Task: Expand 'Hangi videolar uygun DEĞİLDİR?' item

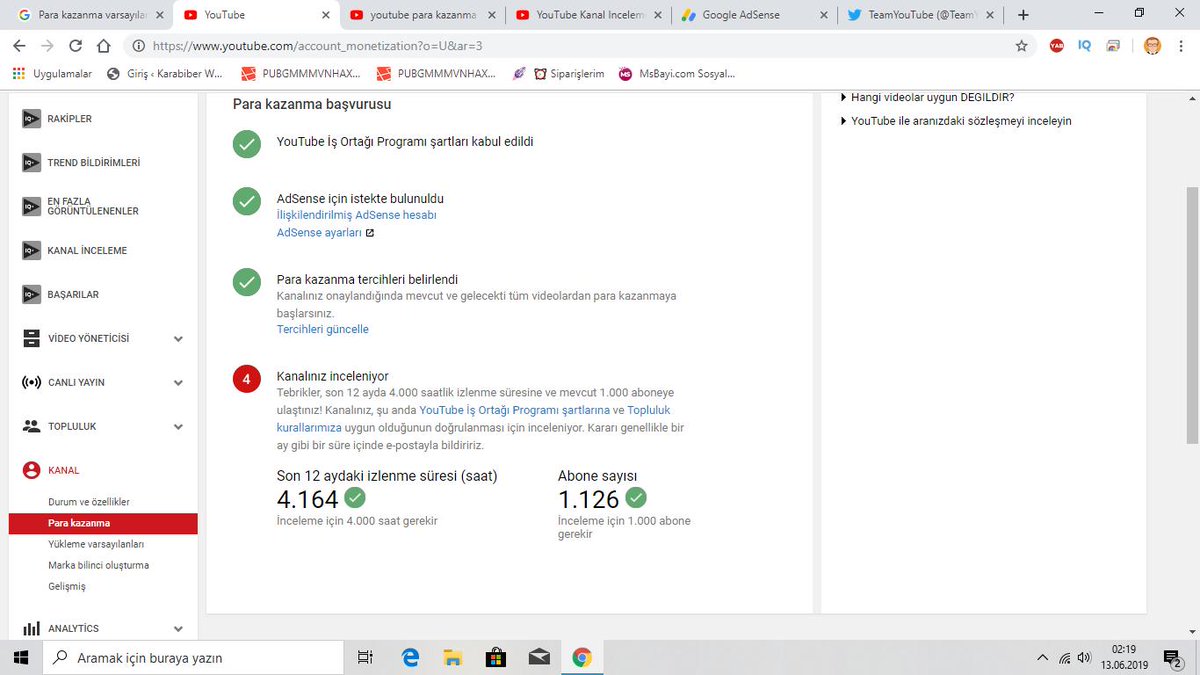Action: coord(927,97)
